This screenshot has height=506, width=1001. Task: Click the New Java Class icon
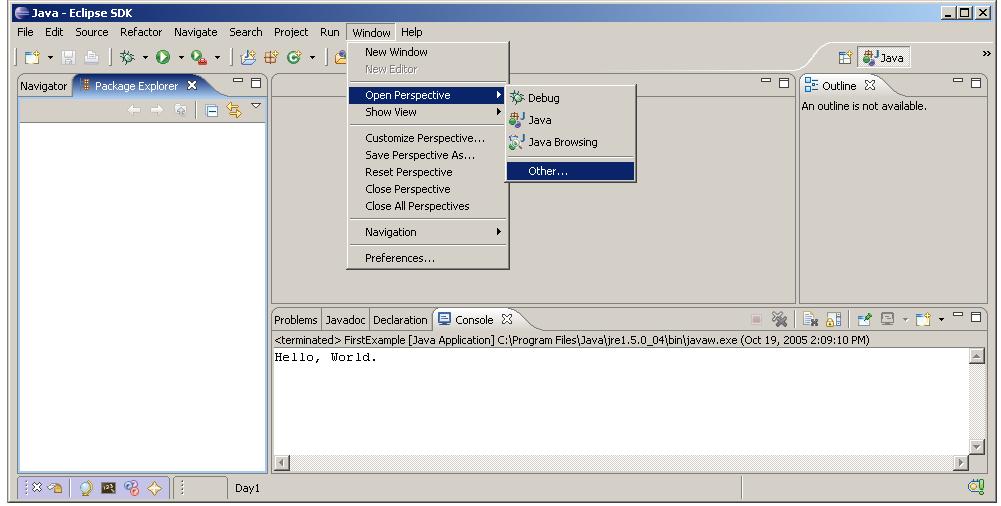click(x=294, y=57)
